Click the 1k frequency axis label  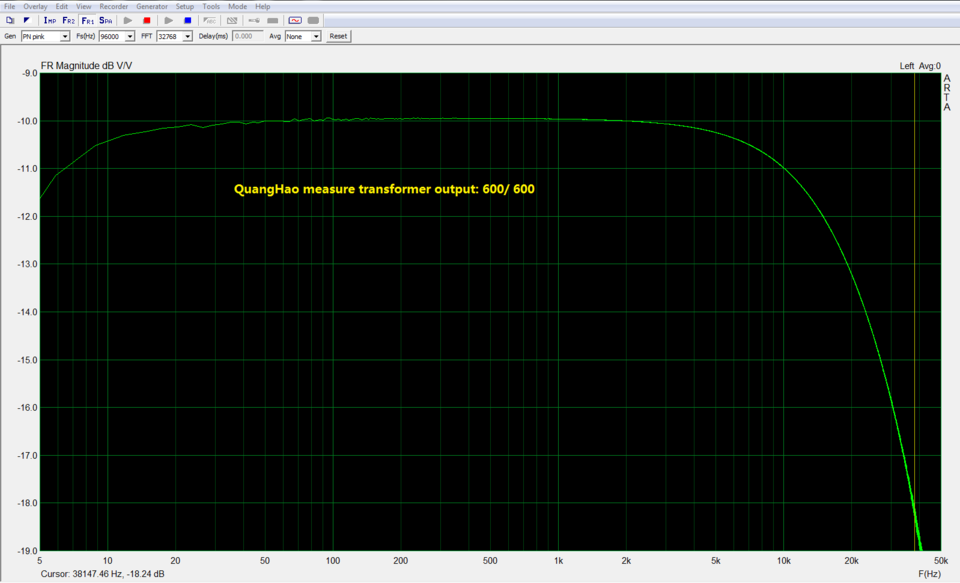(x=558, y=560)
